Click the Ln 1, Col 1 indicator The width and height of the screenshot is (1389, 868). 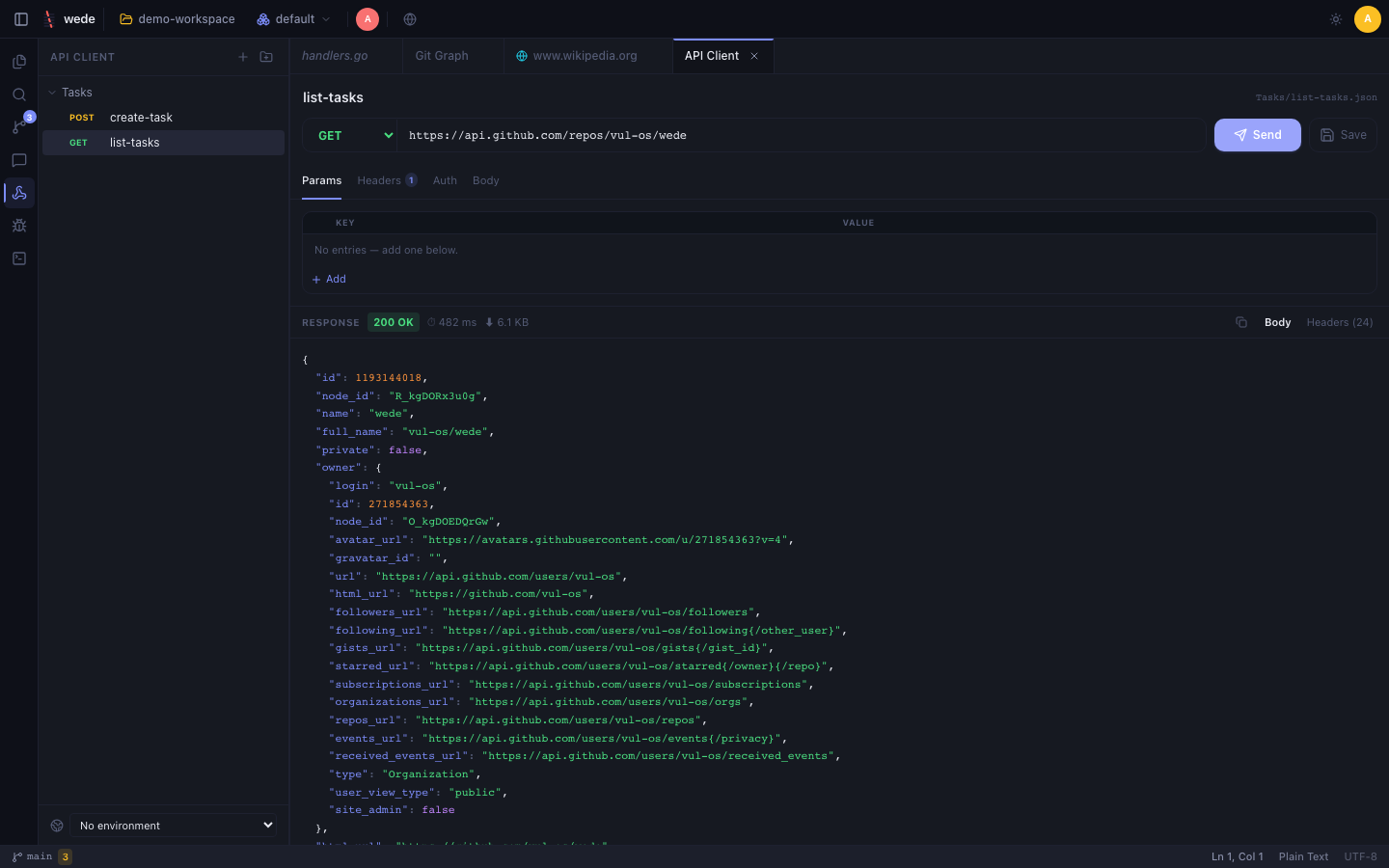[1237, 856]
